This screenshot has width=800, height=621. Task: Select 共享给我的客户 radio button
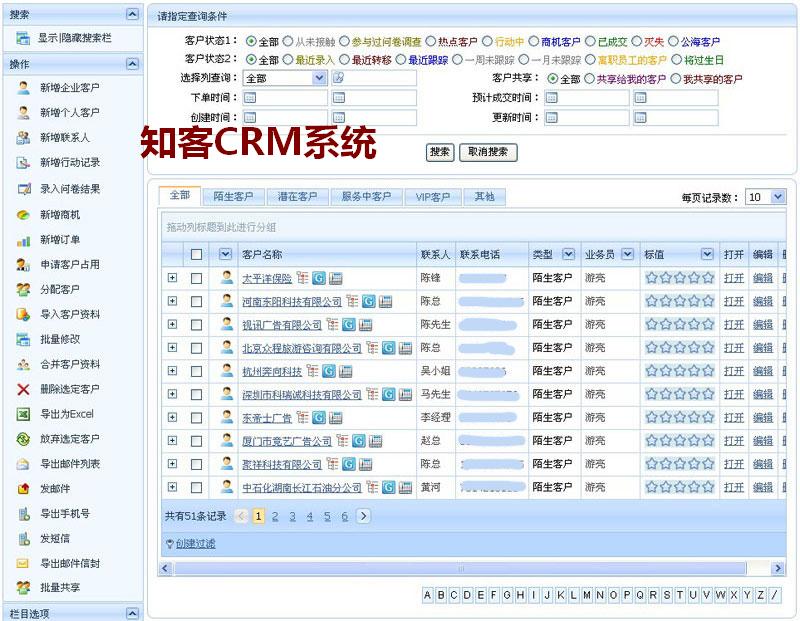(589, 79)
